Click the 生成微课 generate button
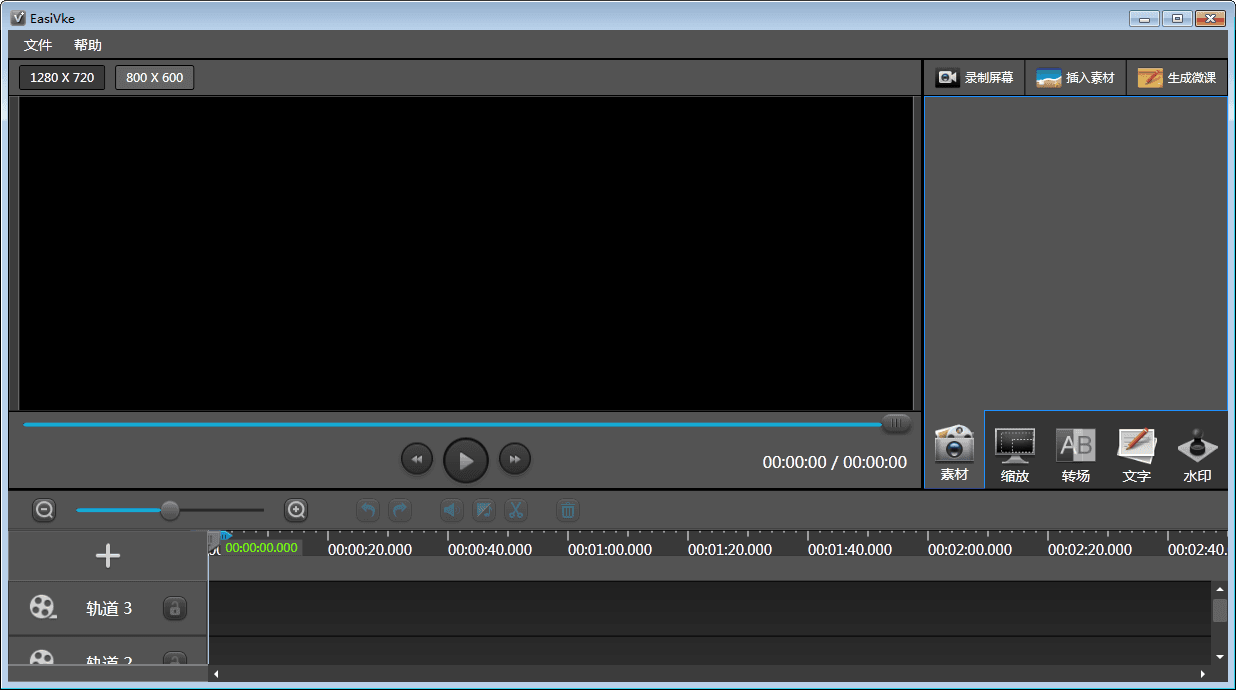Screen dimensions: 1236x690 pos(1177,78)
